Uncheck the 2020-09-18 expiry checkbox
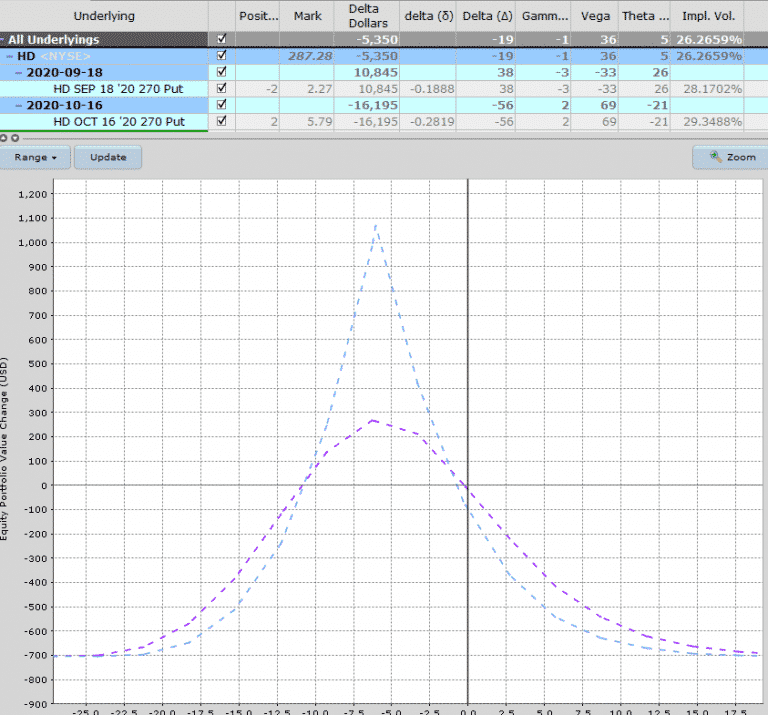Viewport: 768px width, 715px height. (x=221, y=72)
